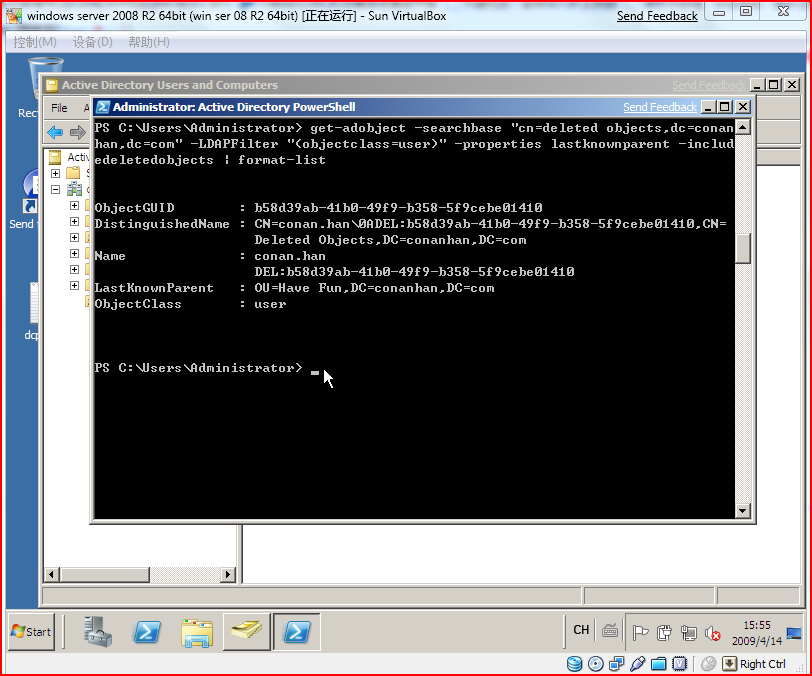
Task: Expand the last plus box in the tree
Action: click(75, 285)
